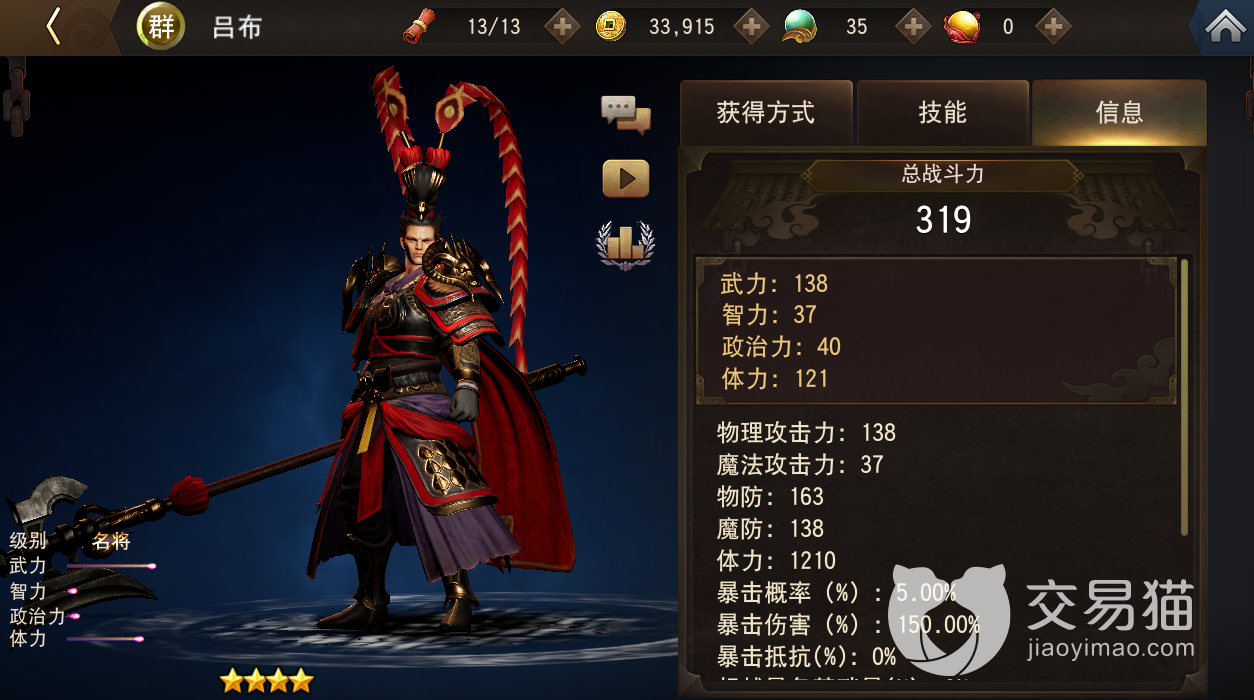This screenshot has height=700, width=1254.
Task: Tap the gold coin currency icon
Action: [610, 27]
